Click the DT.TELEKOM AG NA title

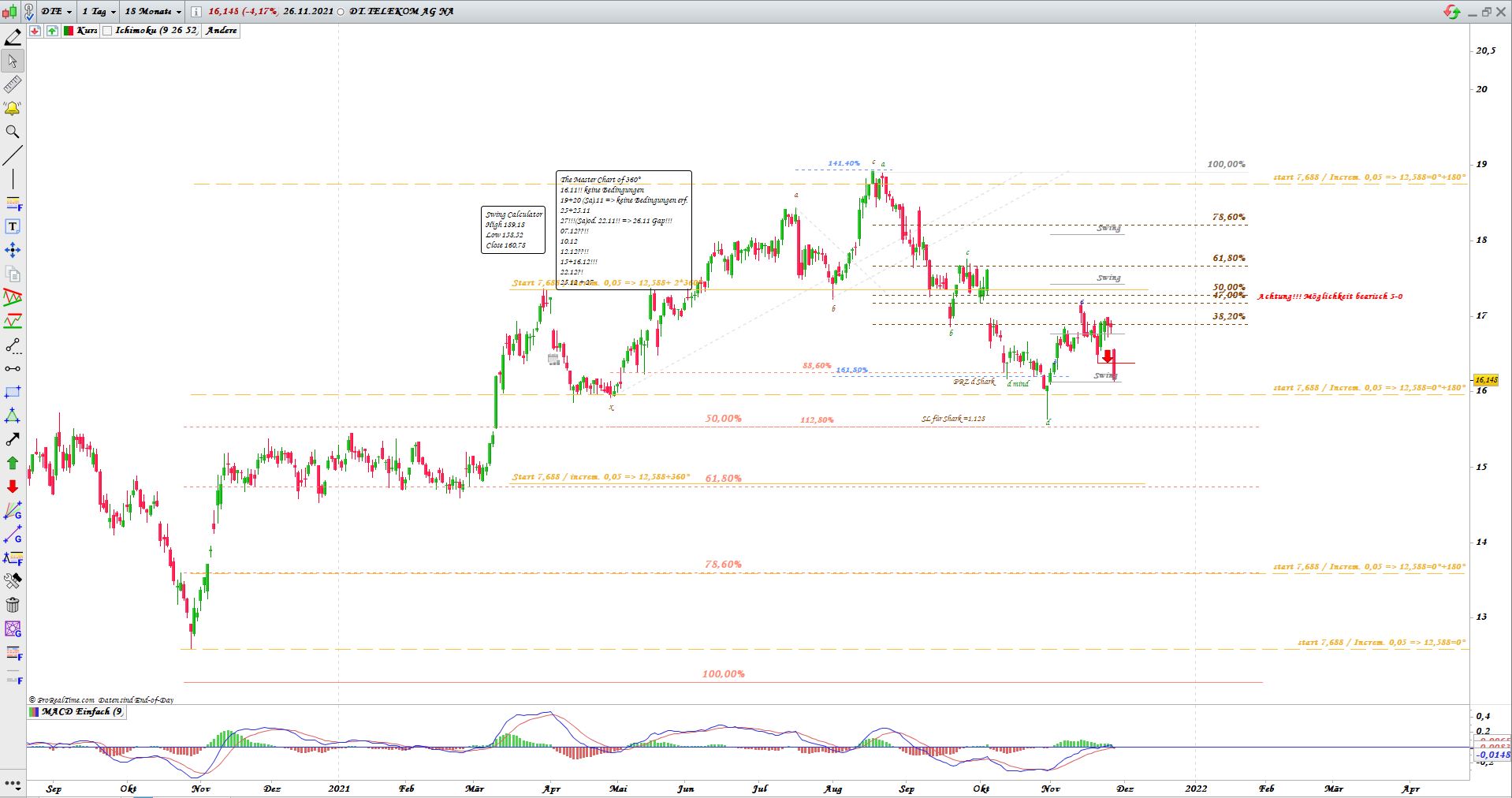click(x=401, y=12)
